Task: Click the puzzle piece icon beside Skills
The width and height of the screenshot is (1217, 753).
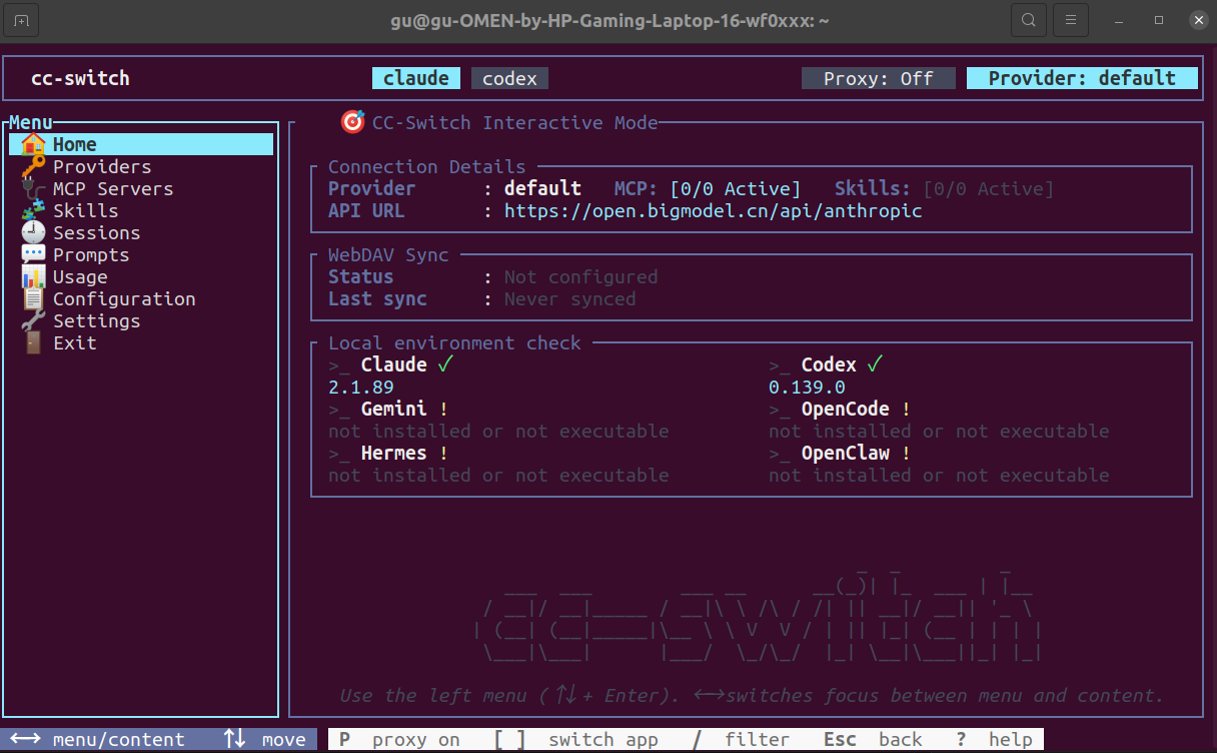Action: point(34,211)
